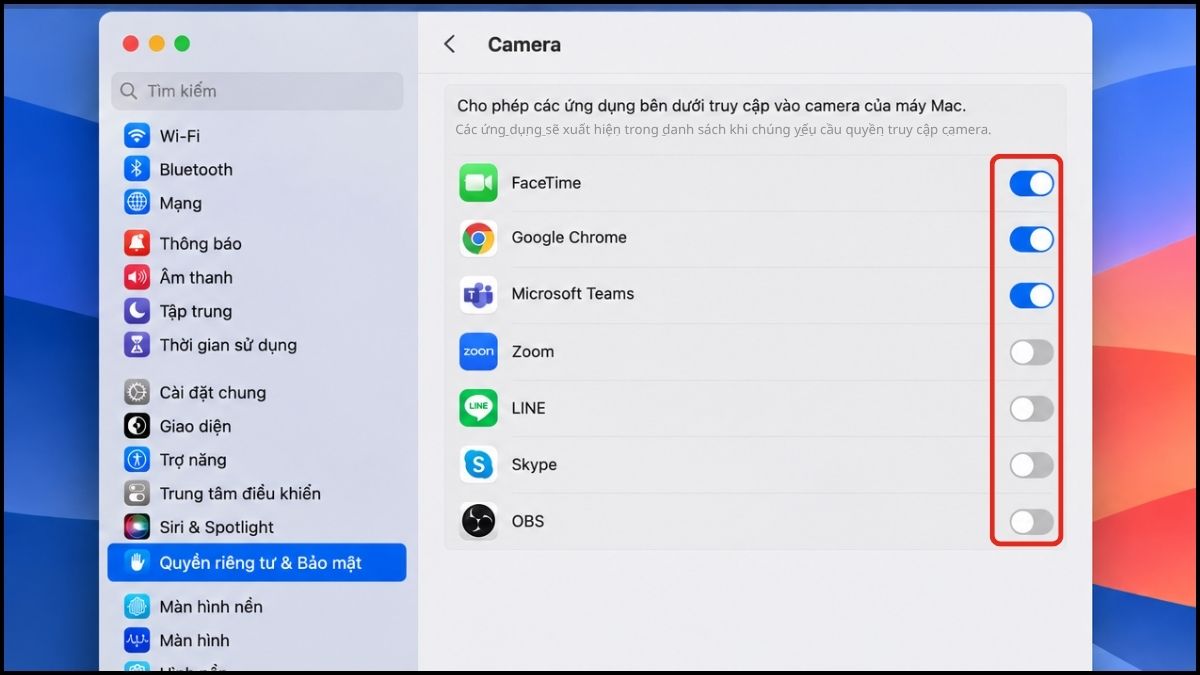Screen dimensions: 1200x675
Task: Go back using the chevron button
Action: 450,44
